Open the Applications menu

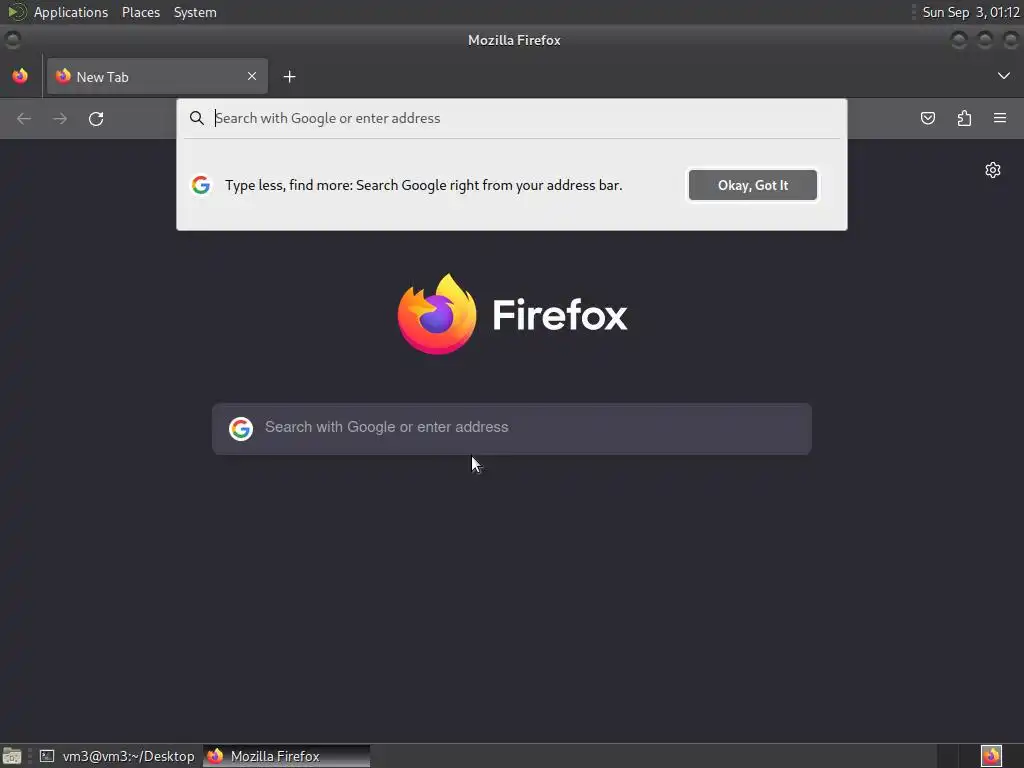click(71, 12)
